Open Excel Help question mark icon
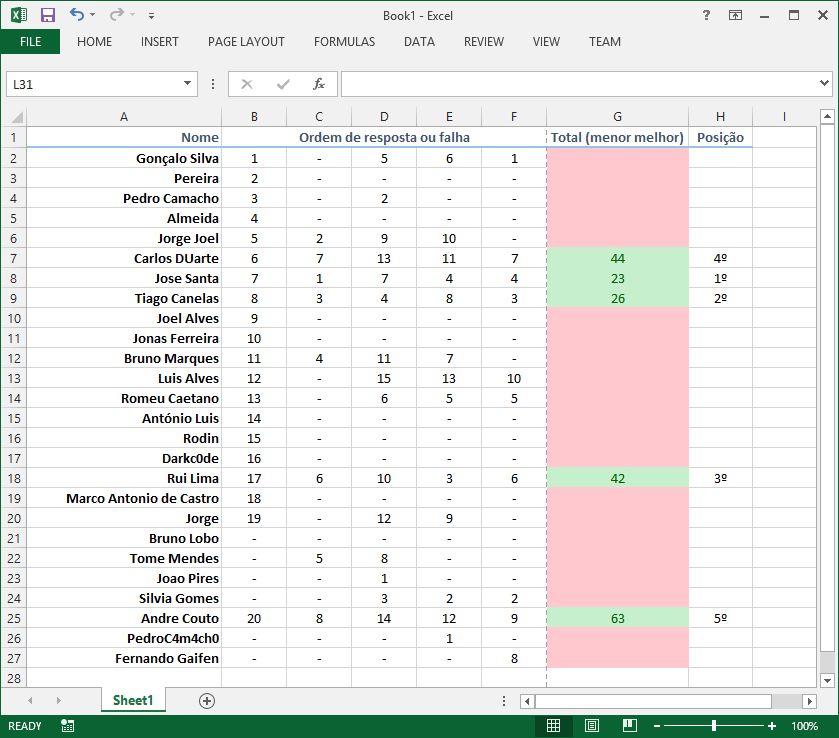 [x=707, y=15]
